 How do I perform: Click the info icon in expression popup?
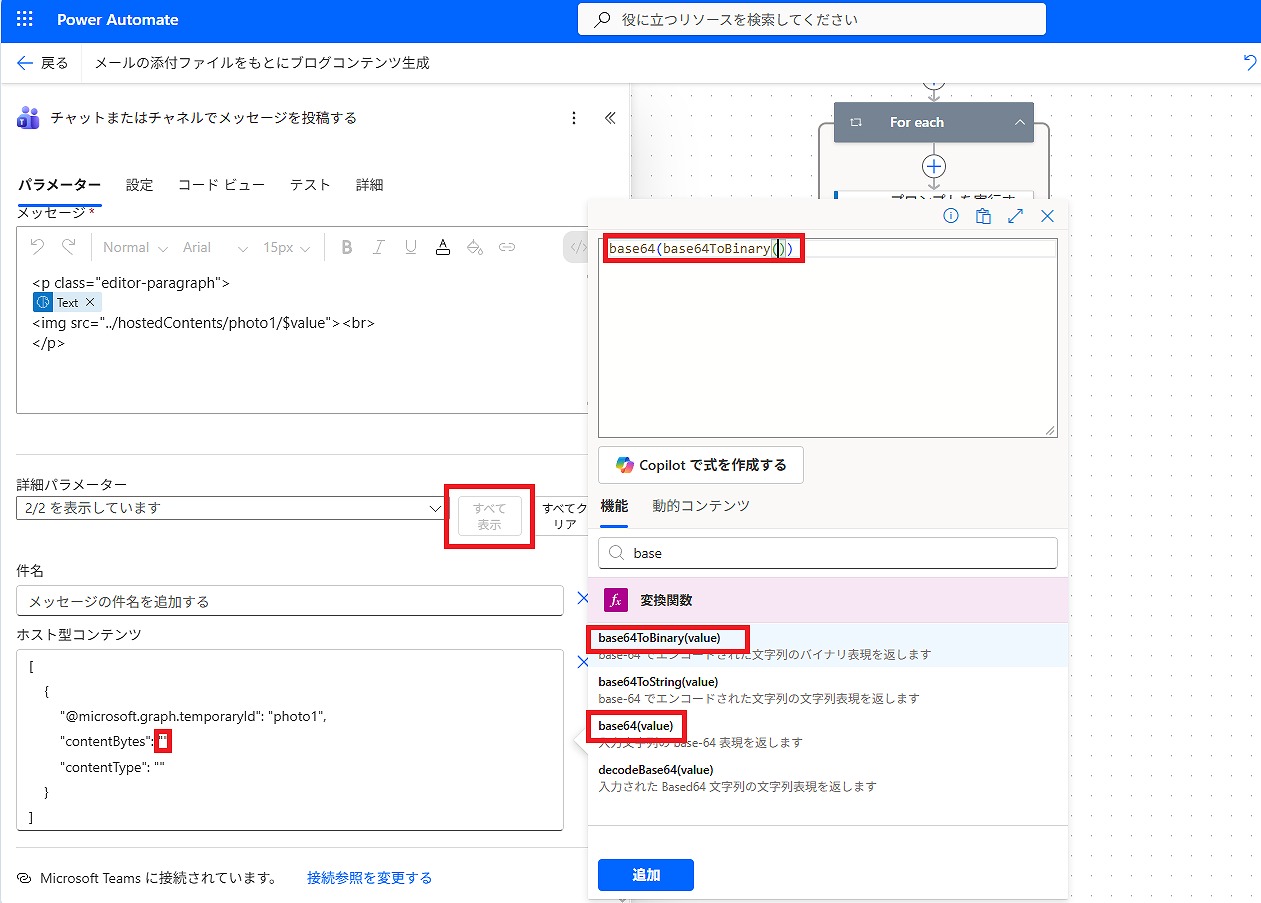click(951, 216)
